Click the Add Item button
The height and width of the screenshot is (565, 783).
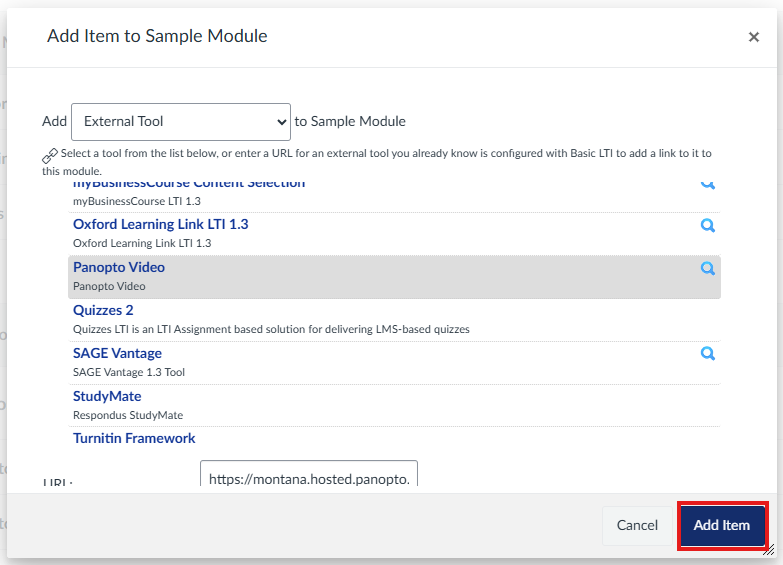coord(722,525)
